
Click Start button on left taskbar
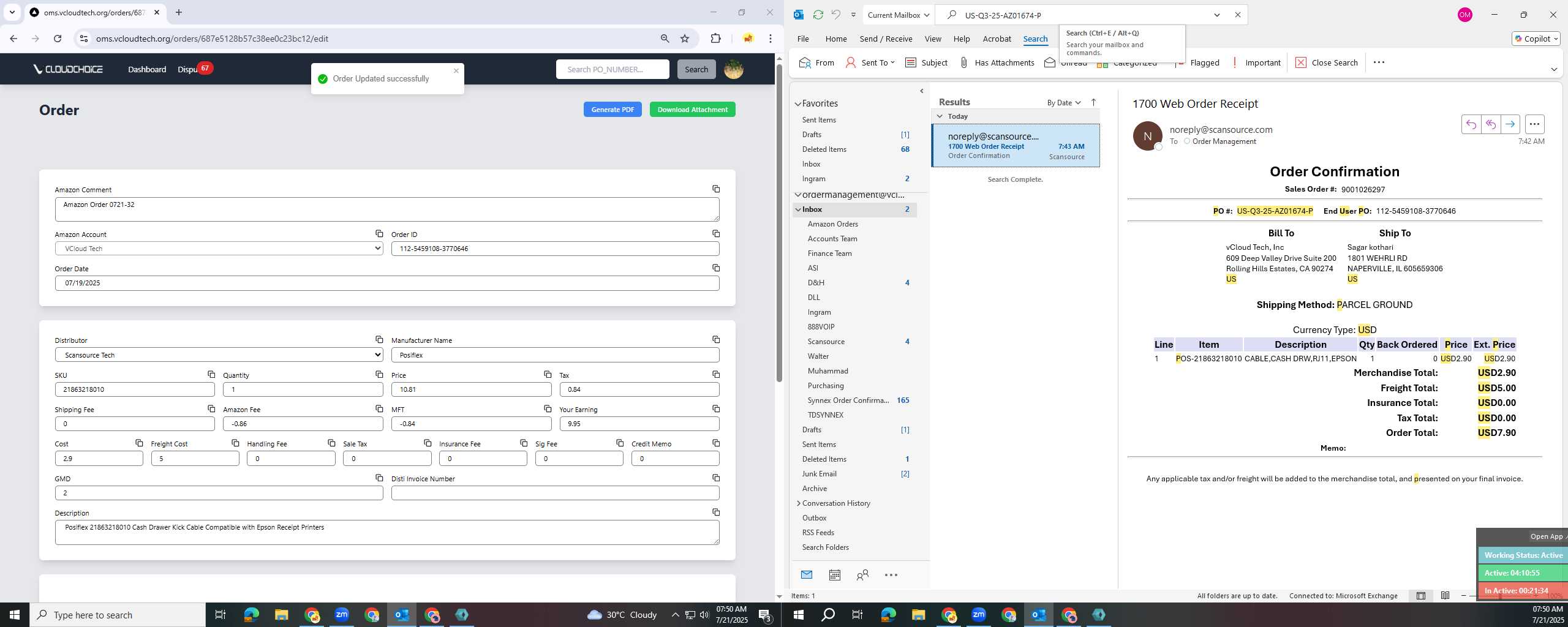point(15,615)
